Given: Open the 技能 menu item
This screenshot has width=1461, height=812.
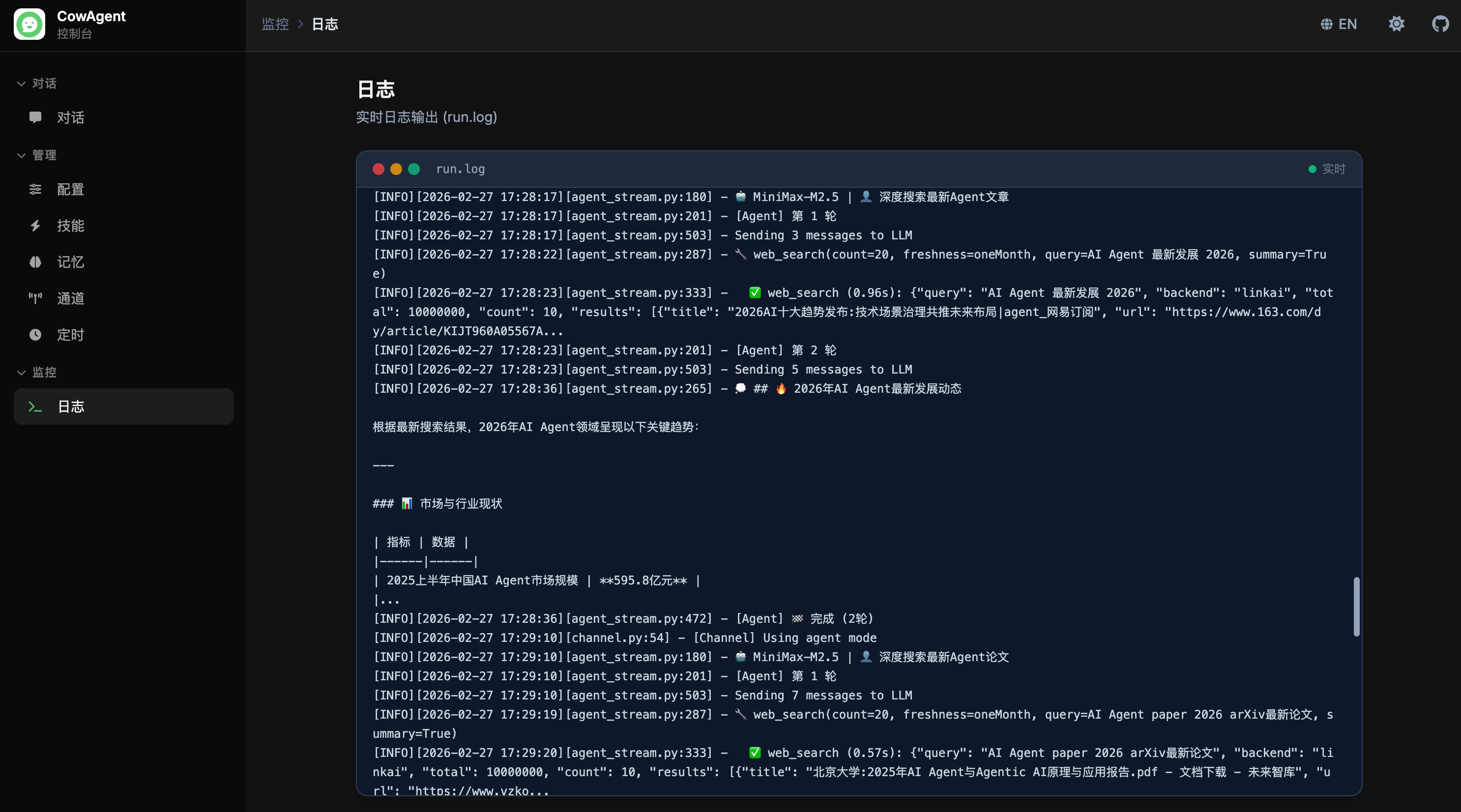Looking at the screenshot, I should (x=70, y=226).
